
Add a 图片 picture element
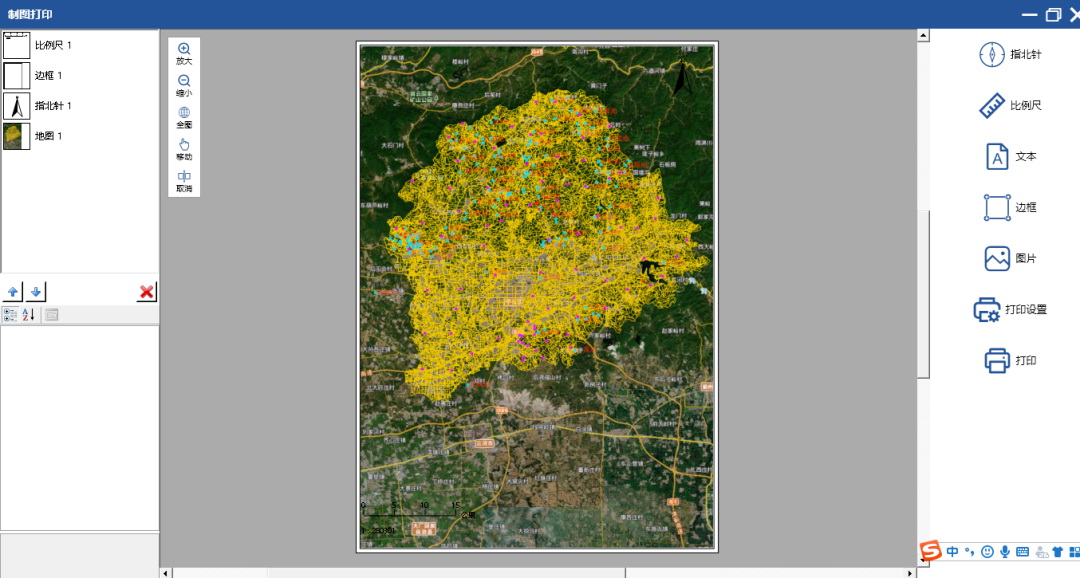(1009, 258)
